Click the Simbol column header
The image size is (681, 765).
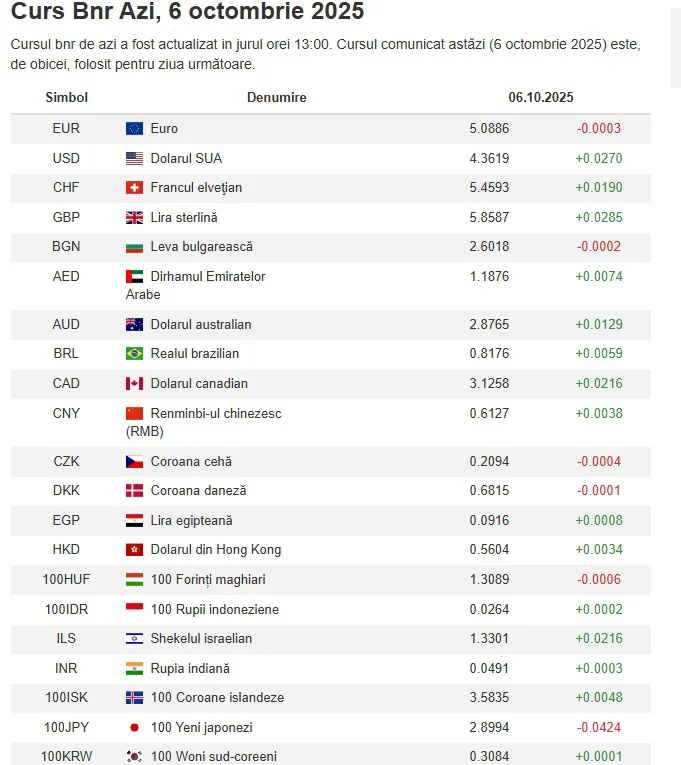pos(67,98)
